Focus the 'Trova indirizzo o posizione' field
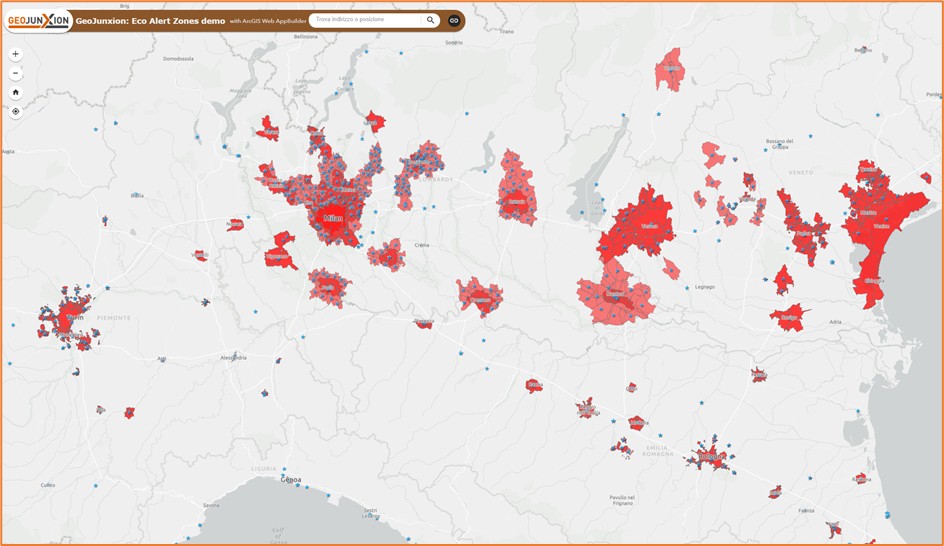The image size is (944, 546). [x=365, y=20]
